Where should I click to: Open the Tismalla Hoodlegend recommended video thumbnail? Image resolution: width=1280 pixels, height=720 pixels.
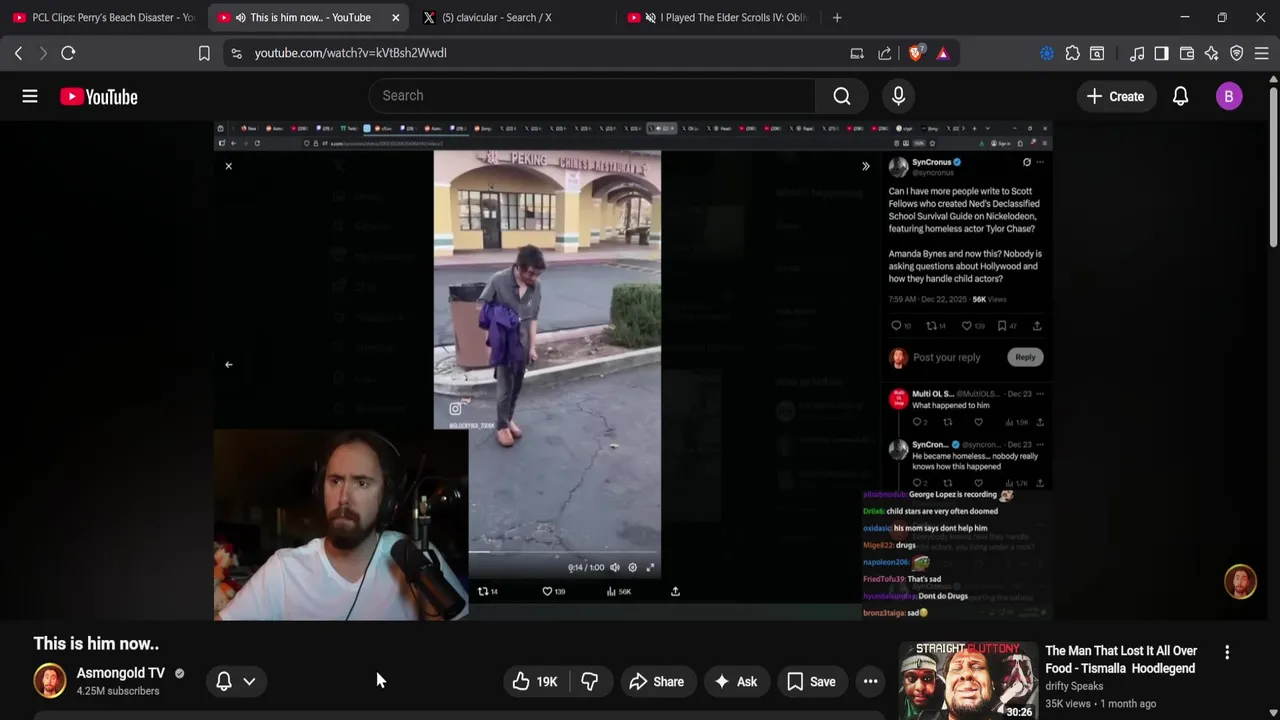click(x=967, y=681)
